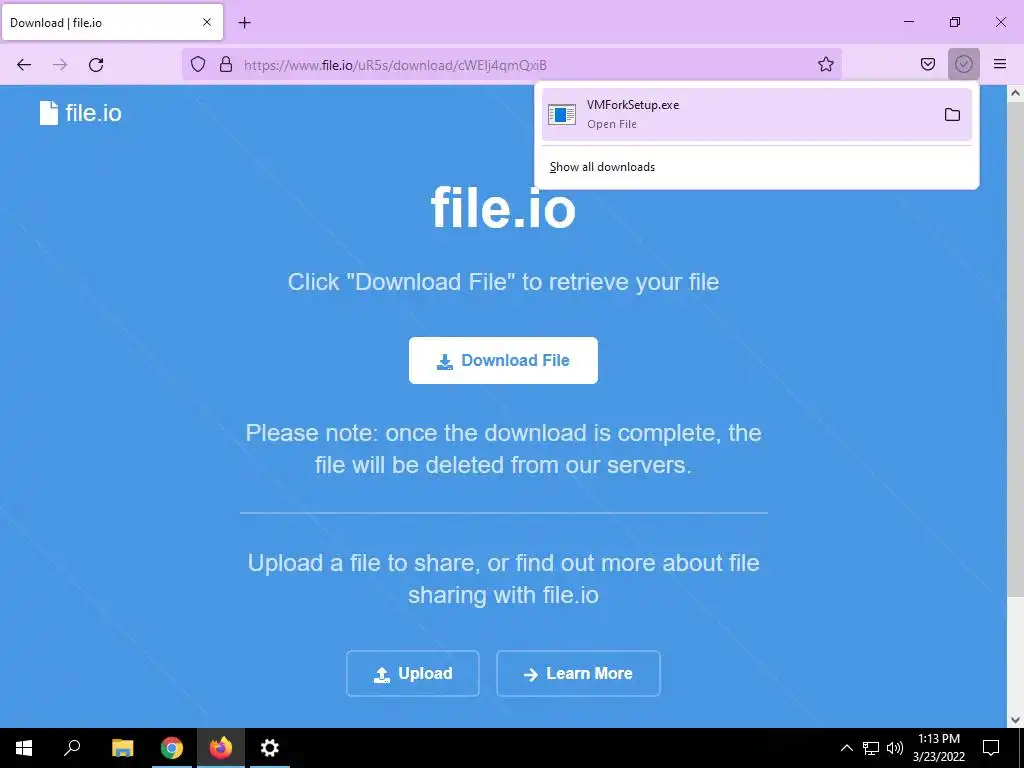1024x768 pixels.
Task: Save page to Pocket
Action: (x=927, y=64)
